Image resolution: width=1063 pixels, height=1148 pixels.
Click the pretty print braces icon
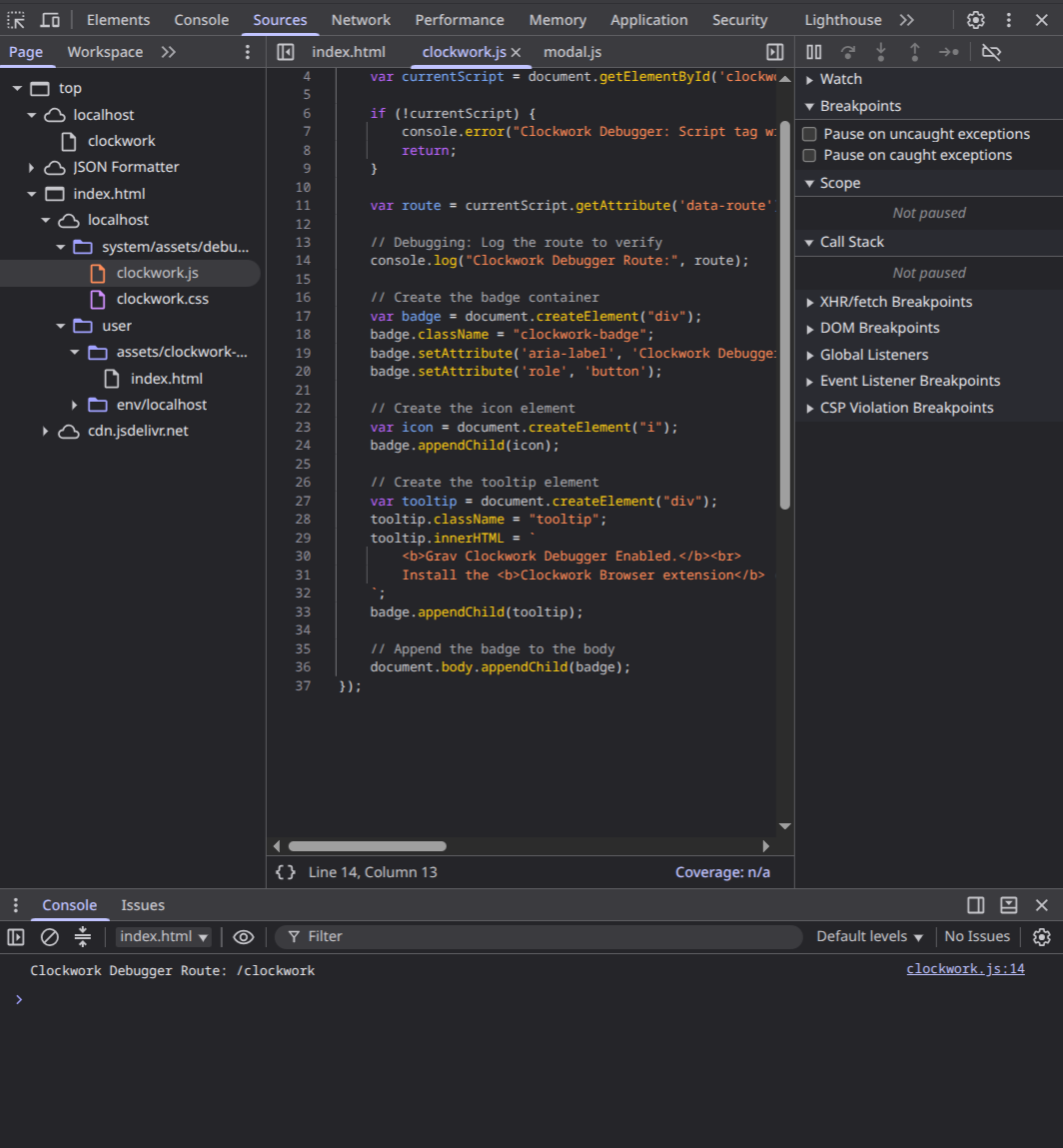coord(286,872)
